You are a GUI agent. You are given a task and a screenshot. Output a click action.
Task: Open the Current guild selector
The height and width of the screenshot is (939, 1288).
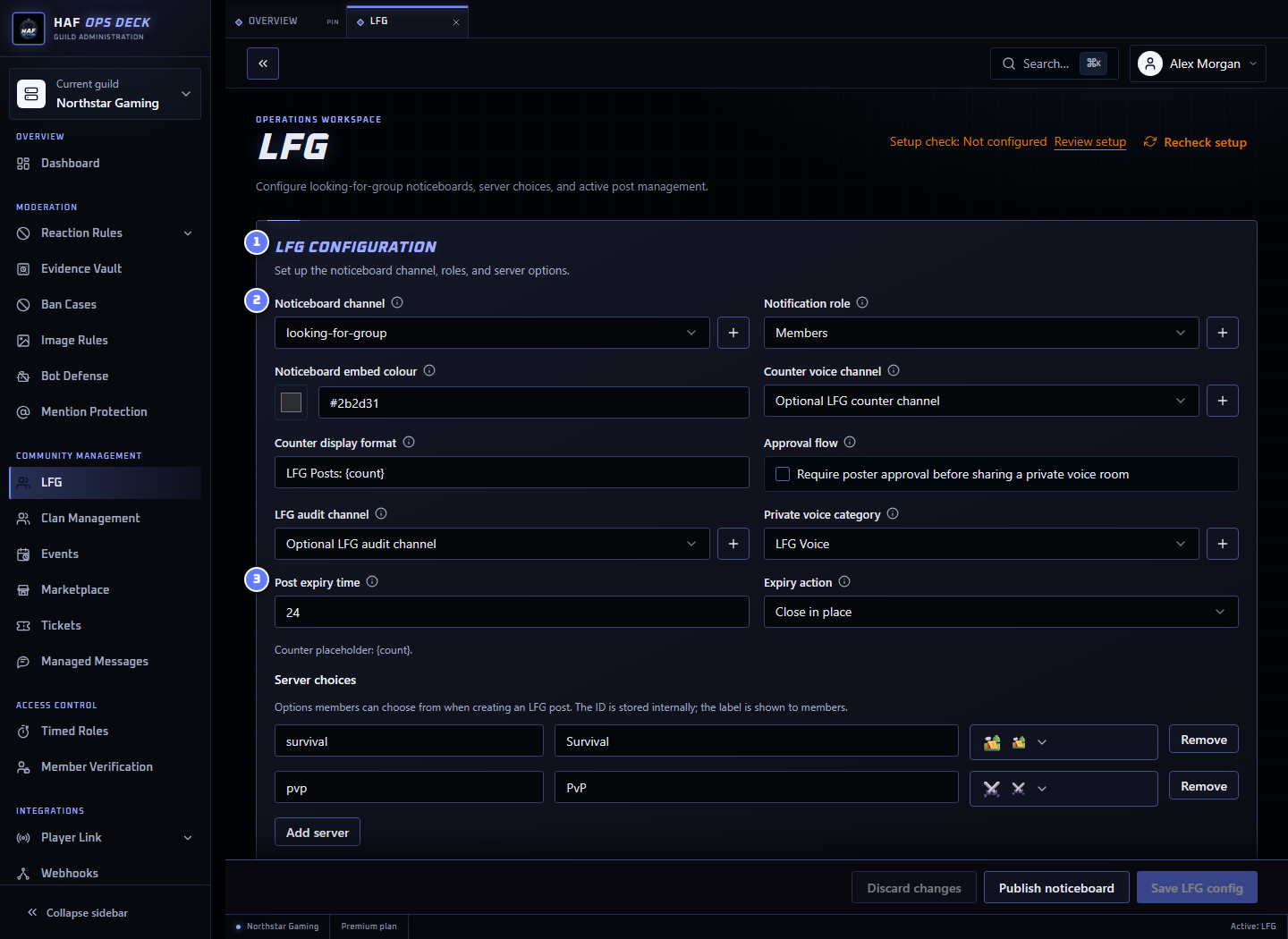[105, 94]
